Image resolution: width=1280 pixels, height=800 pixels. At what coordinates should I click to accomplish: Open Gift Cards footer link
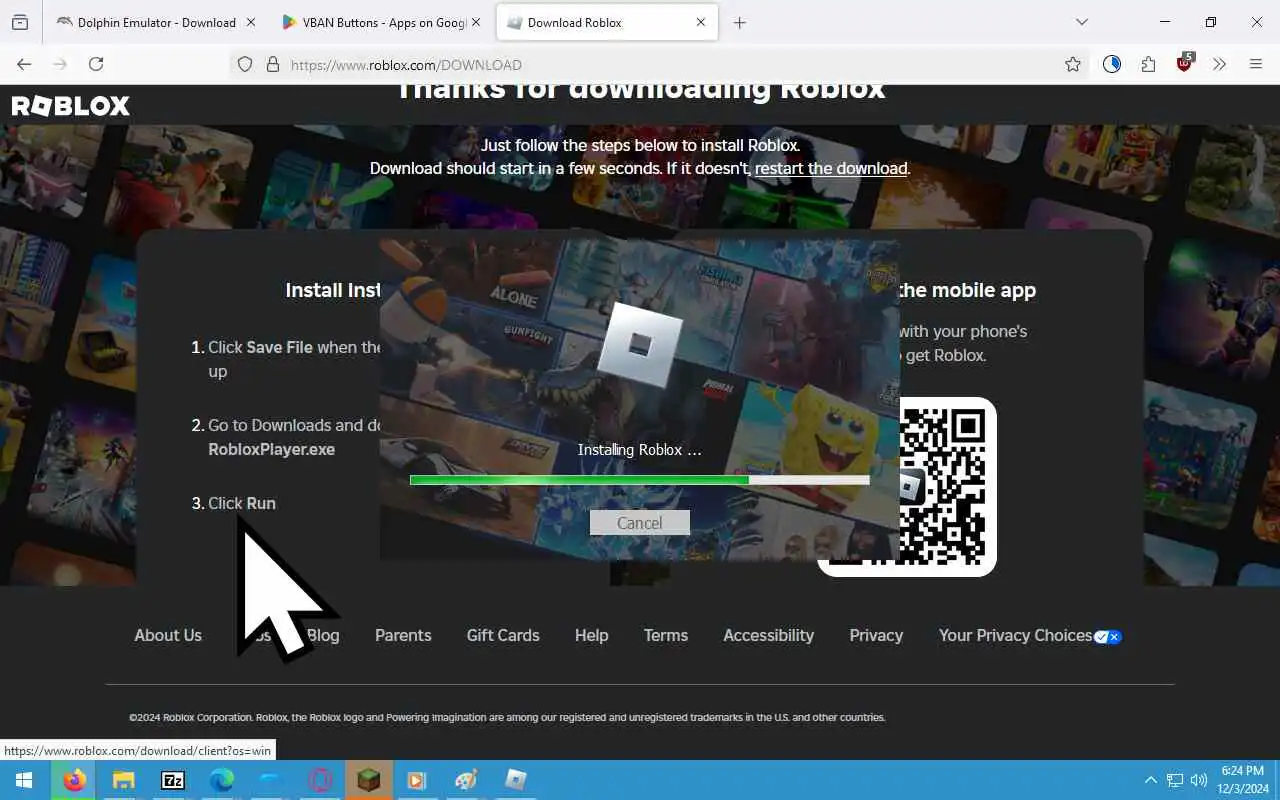click(503, 635)
